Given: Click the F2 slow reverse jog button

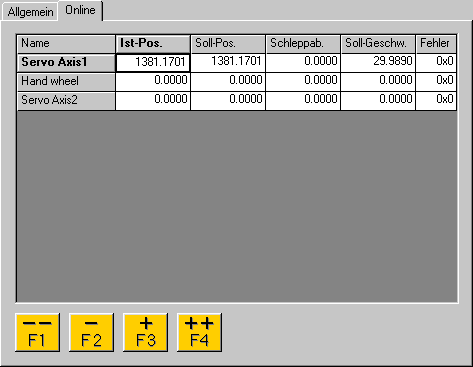Looking at the screenshot, I should point(91,332).
